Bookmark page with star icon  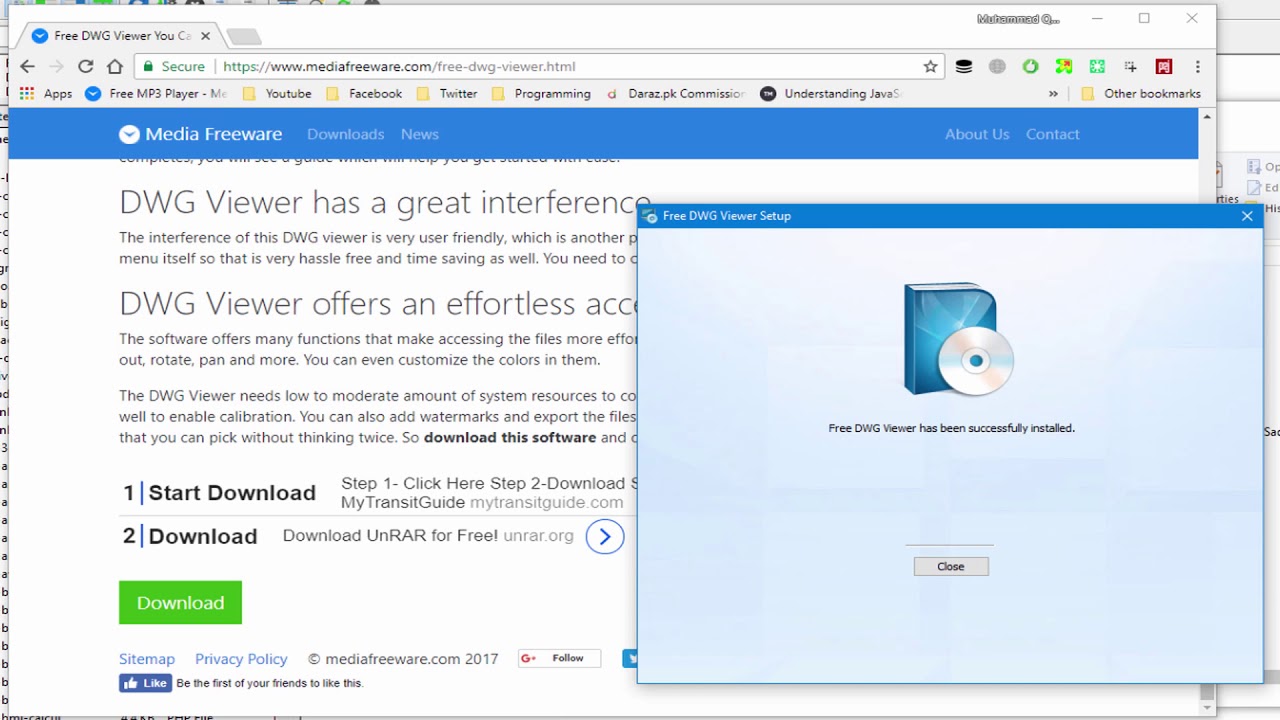(930, 66)
